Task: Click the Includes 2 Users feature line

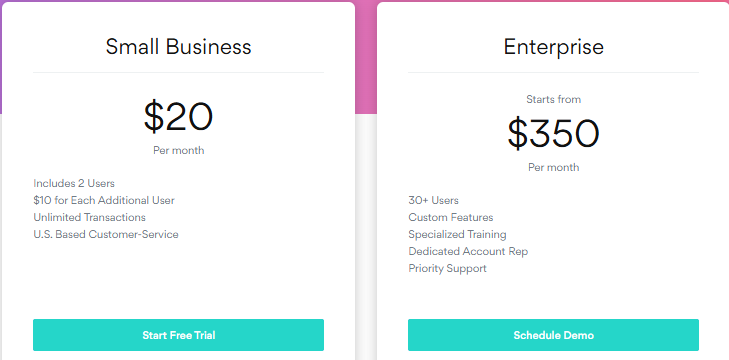Action: tap(74, 183)
